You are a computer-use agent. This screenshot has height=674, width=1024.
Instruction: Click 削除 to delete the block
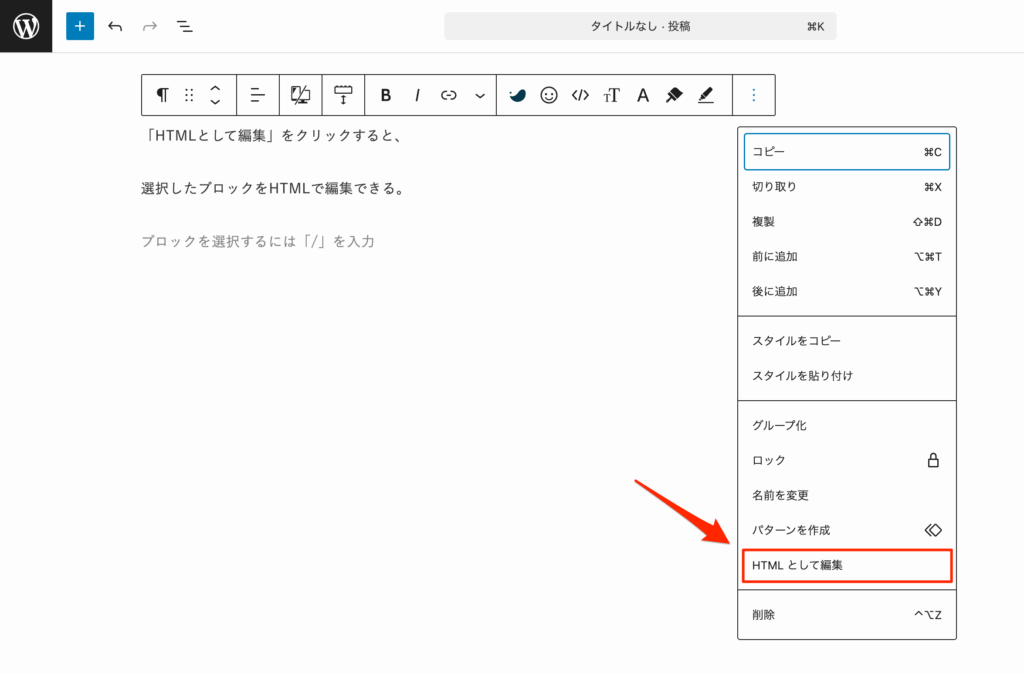click(846, 615)
